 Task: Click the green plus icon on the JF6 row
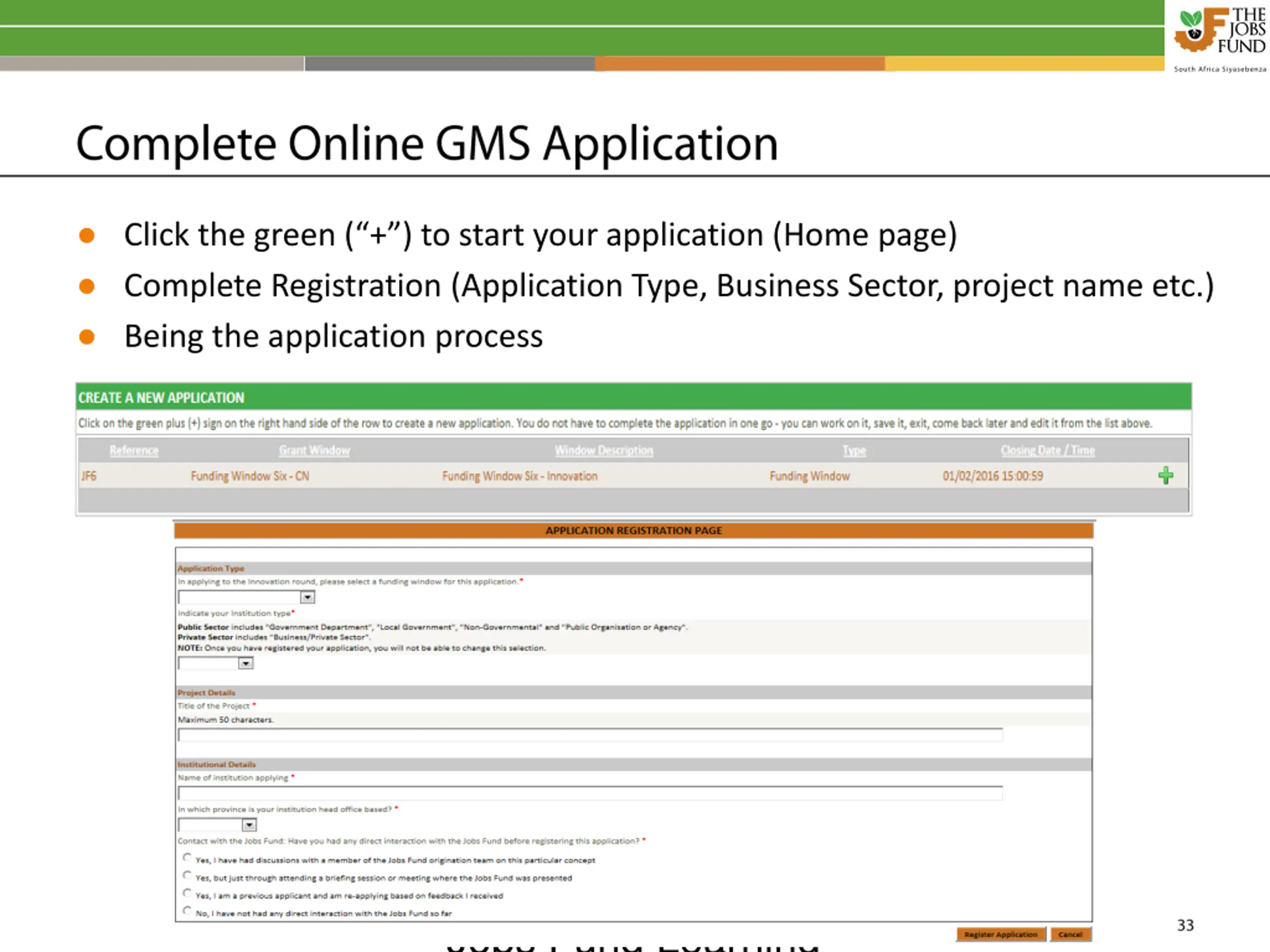pyautogui.click(x=1165, y=475)
